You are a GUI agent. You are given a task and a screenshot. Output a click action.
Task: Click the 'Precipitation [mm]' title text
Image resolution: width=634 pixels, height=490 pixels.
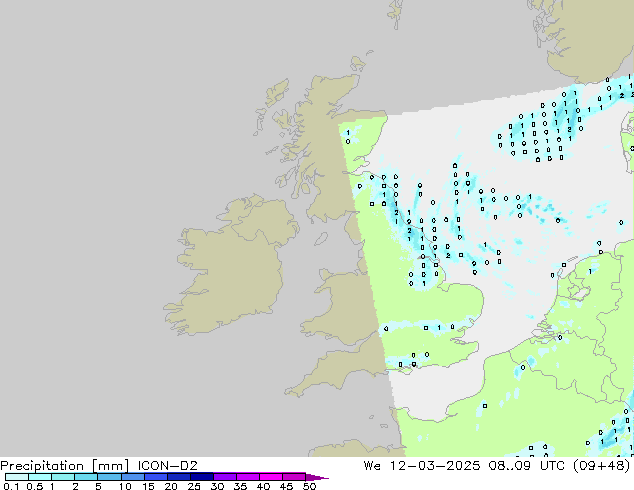(x=65, y=466)
